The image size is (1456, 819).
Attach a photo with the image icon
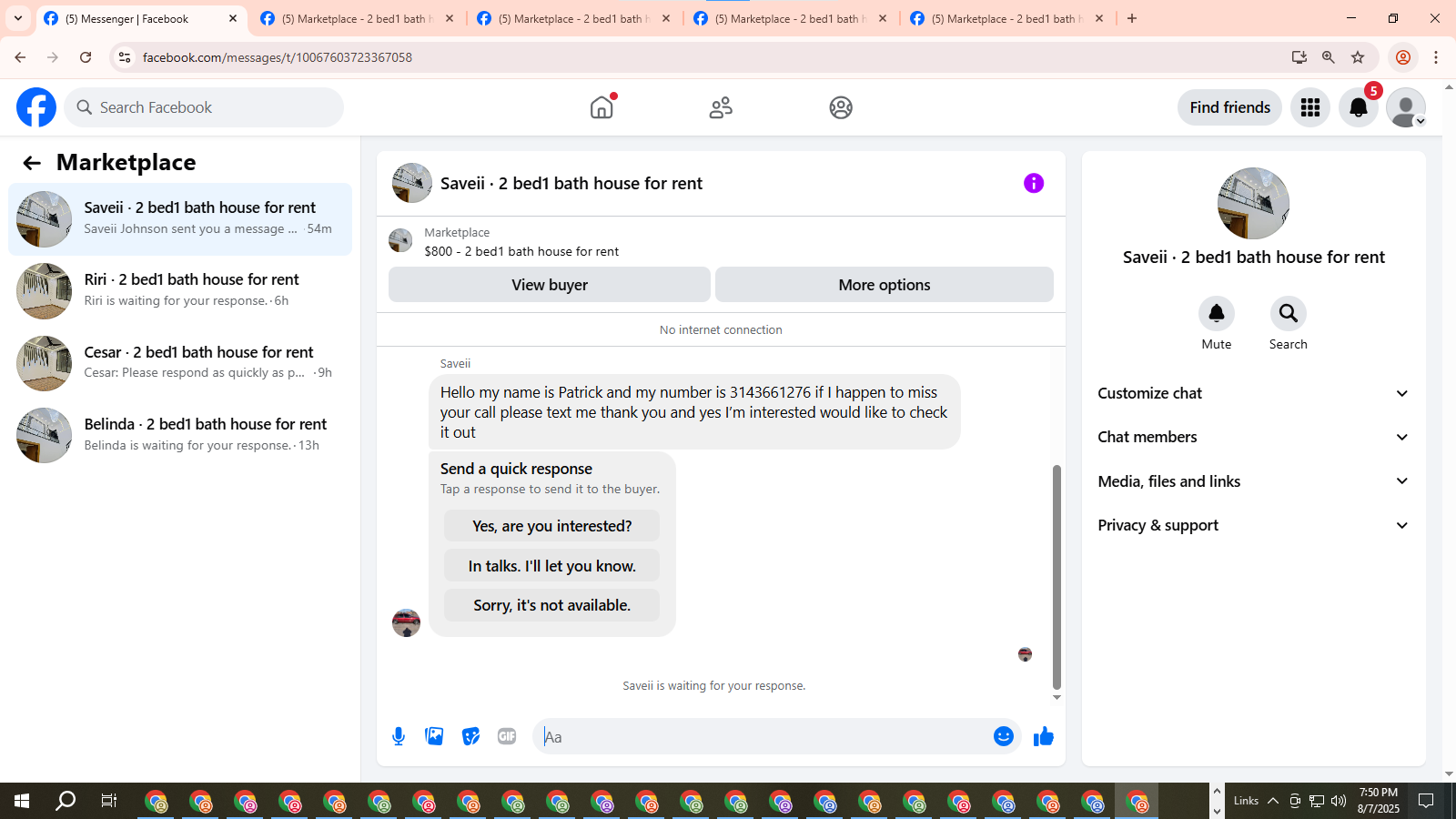point(434,736)
